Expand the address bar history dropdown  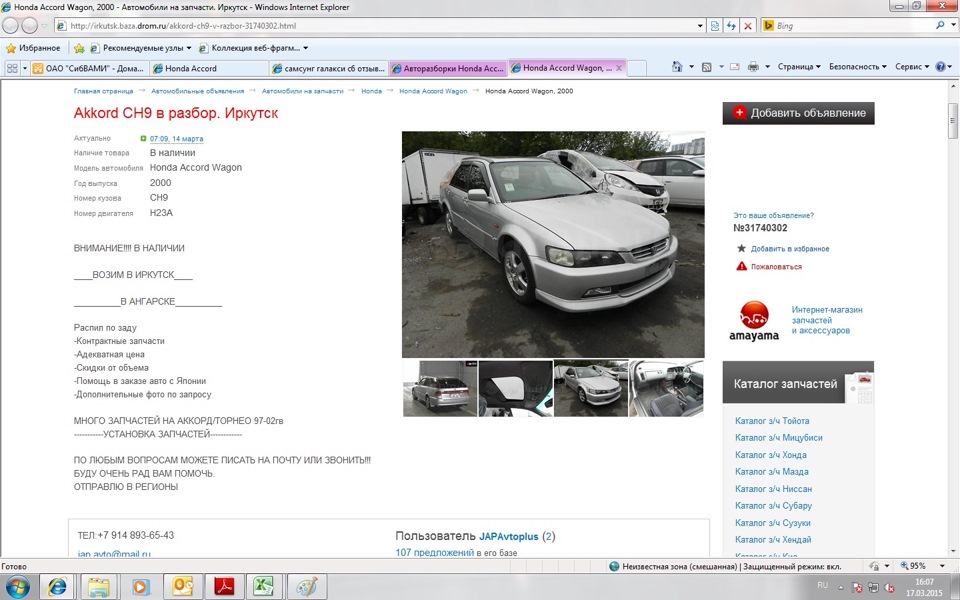click(x=700, y=26)
